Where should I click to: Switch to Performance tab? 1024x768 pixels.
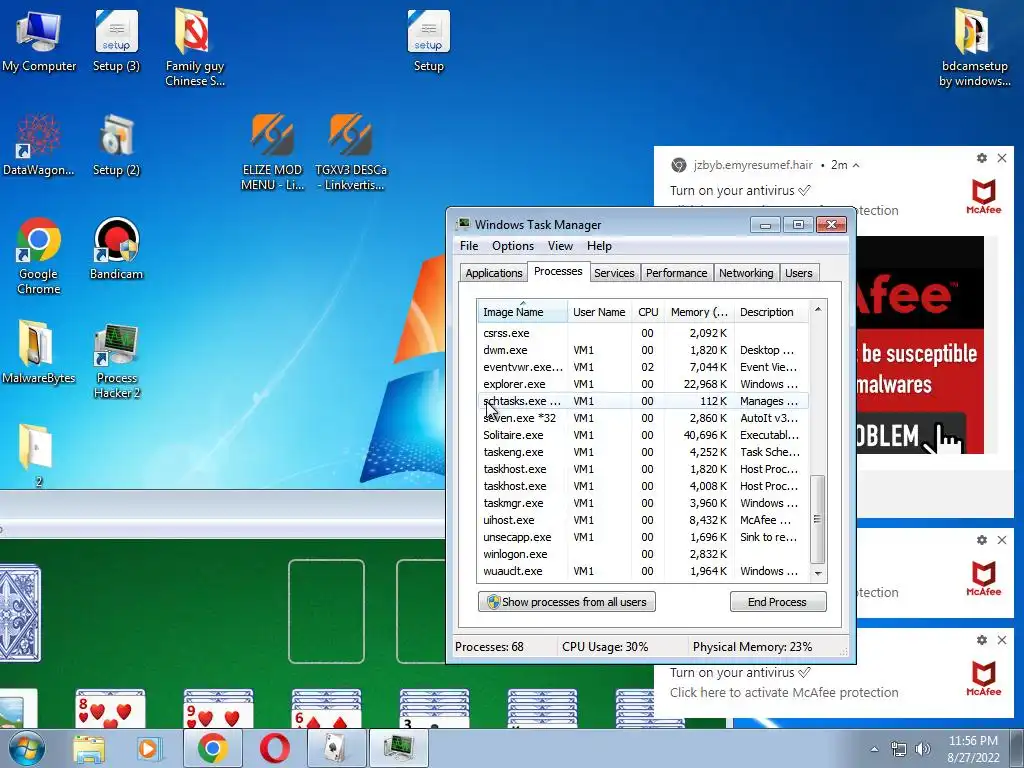[676, 273]
